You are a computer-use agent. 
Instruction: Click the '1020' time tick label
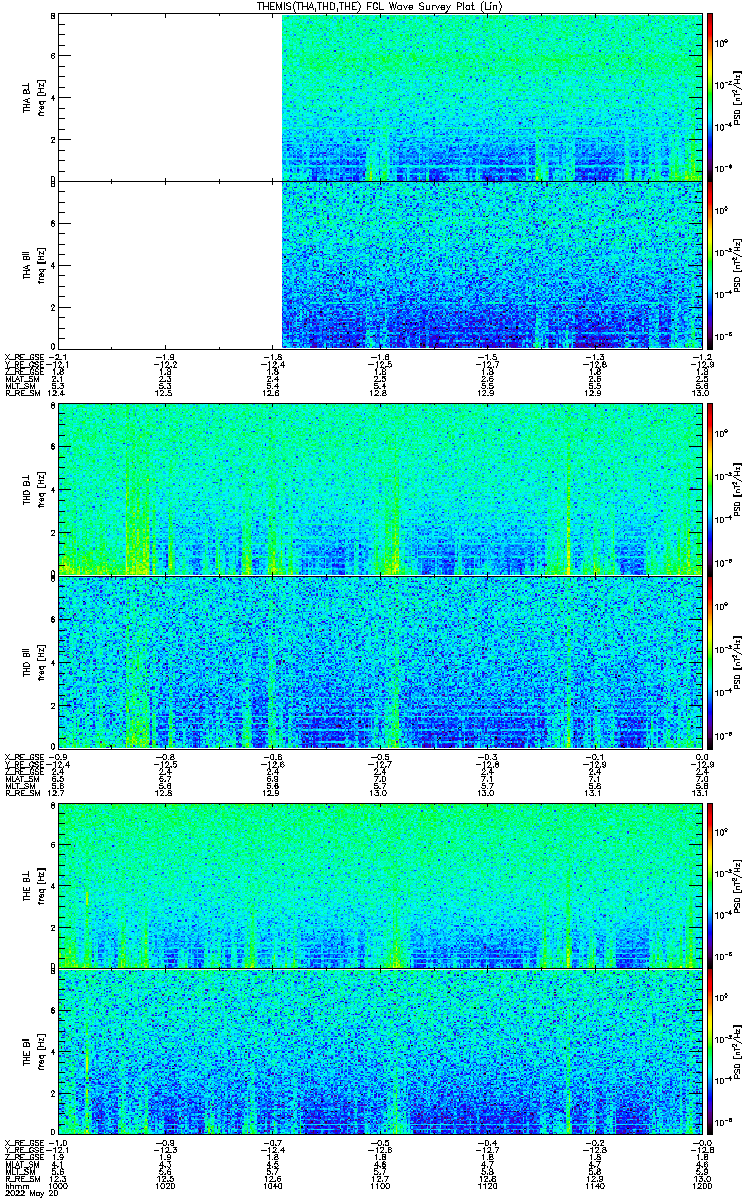pos(166,1185)
